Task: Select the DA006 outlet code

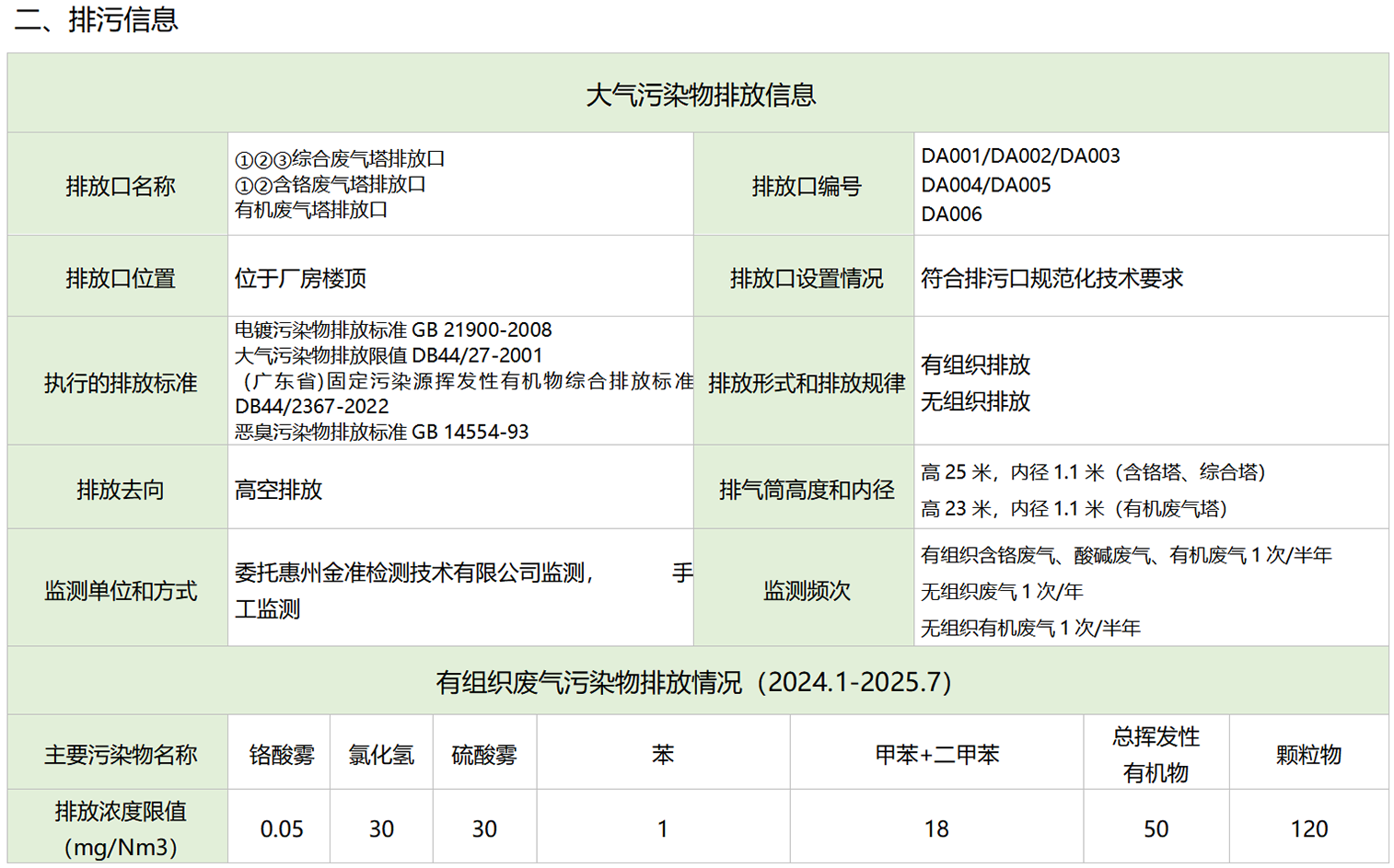Action: tap(951, 214)
